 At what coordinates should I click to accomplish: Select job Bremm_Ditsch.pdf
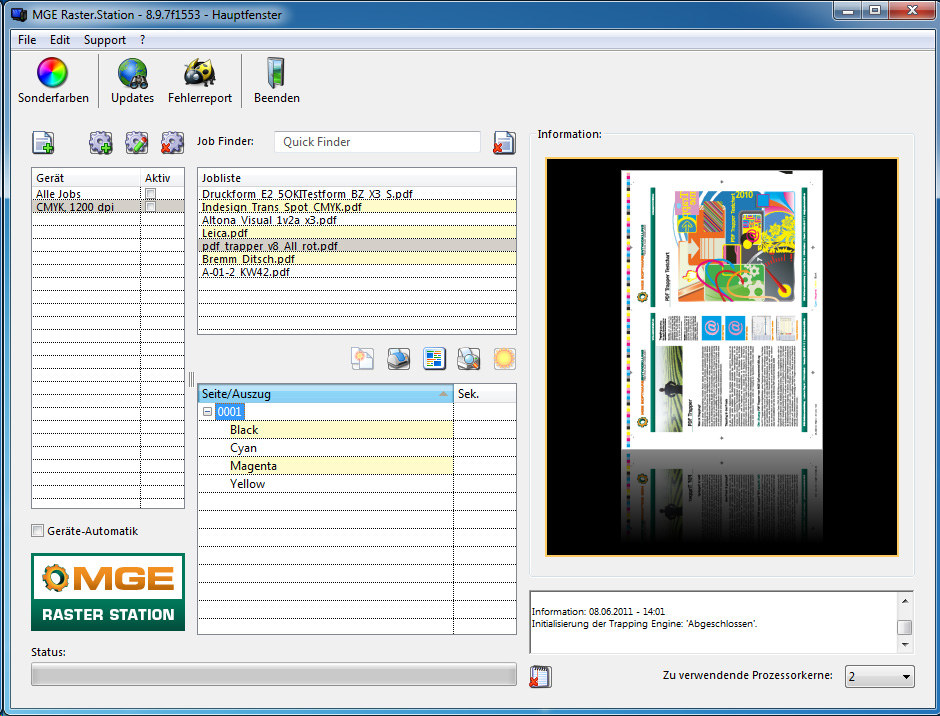(x=357, y=259)
